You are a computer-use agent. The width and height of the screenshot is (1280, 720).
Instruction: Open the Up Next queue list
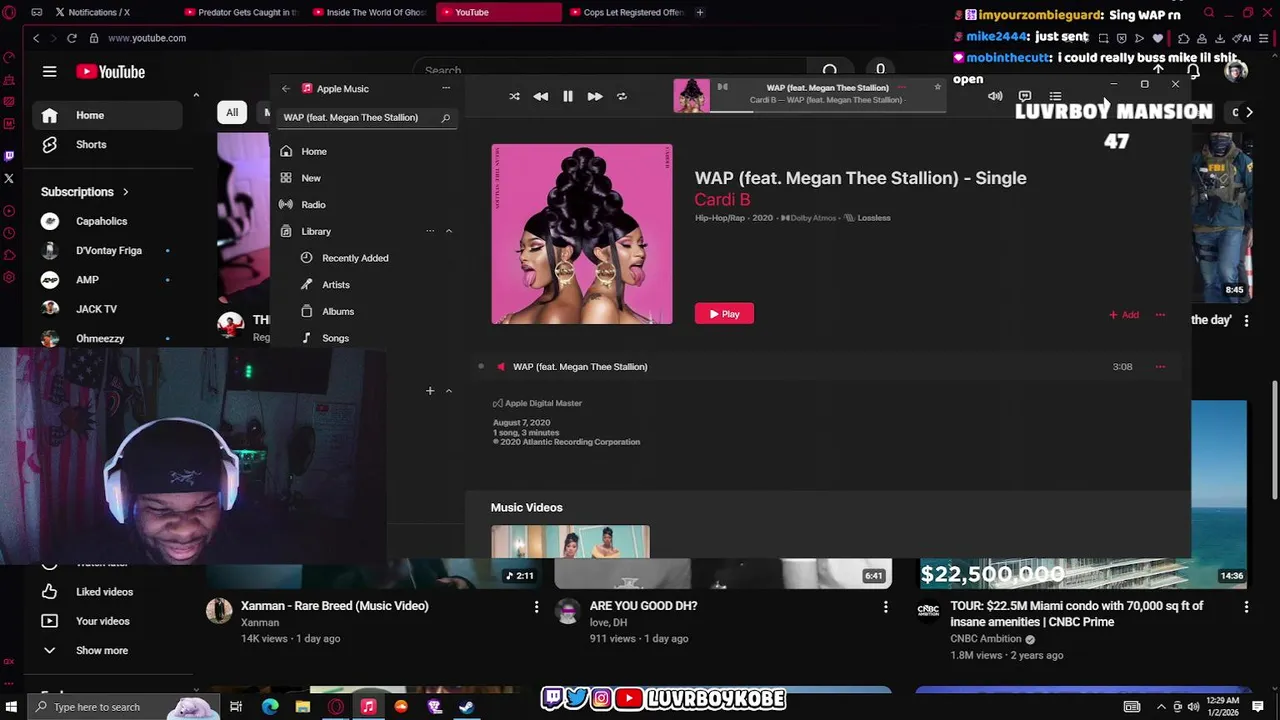(1055, 96)
